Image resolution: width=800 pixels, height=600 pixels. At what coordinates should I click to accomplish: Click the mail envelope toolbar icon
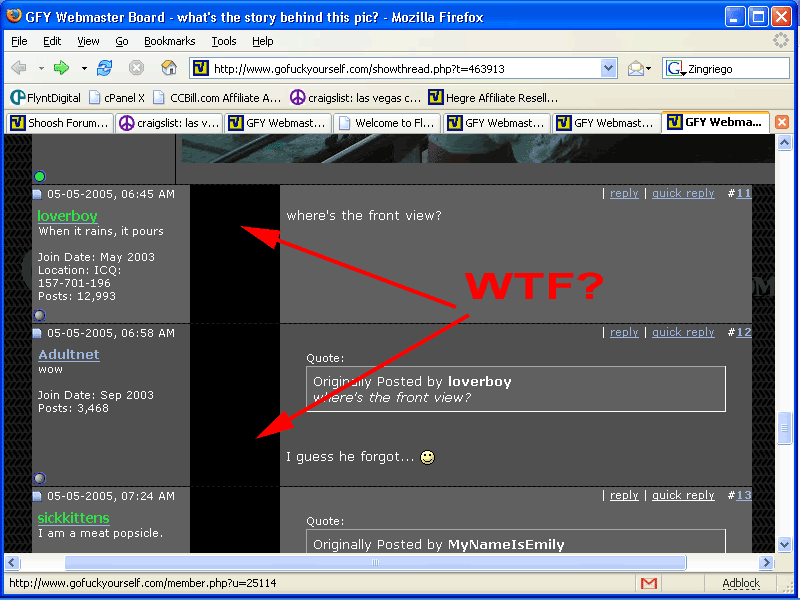click(x=636, y=68)
